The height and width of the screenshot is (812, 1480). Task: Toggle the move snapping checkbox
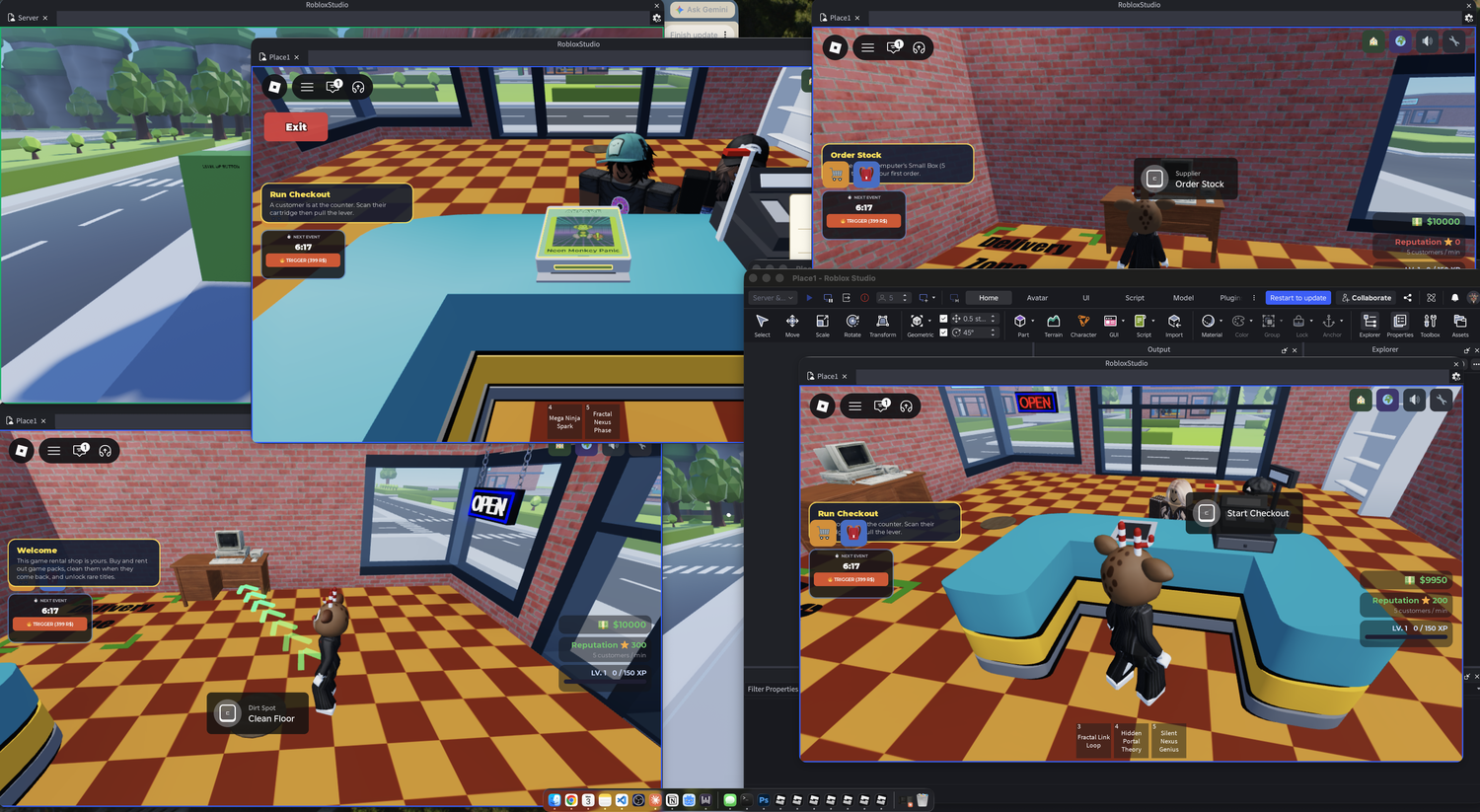943,319
